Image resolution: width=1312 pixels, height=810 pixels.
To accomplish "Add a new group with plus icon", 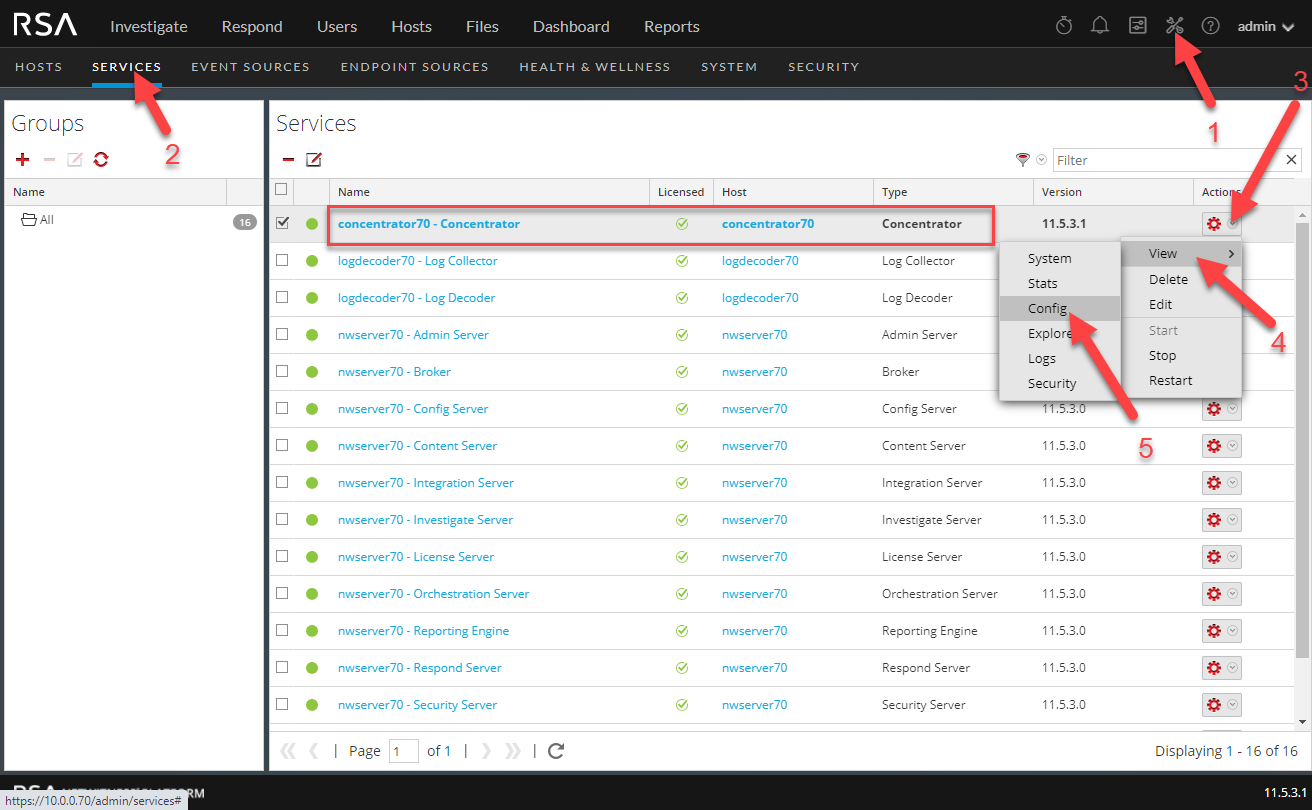I will (x=23, y=160).
